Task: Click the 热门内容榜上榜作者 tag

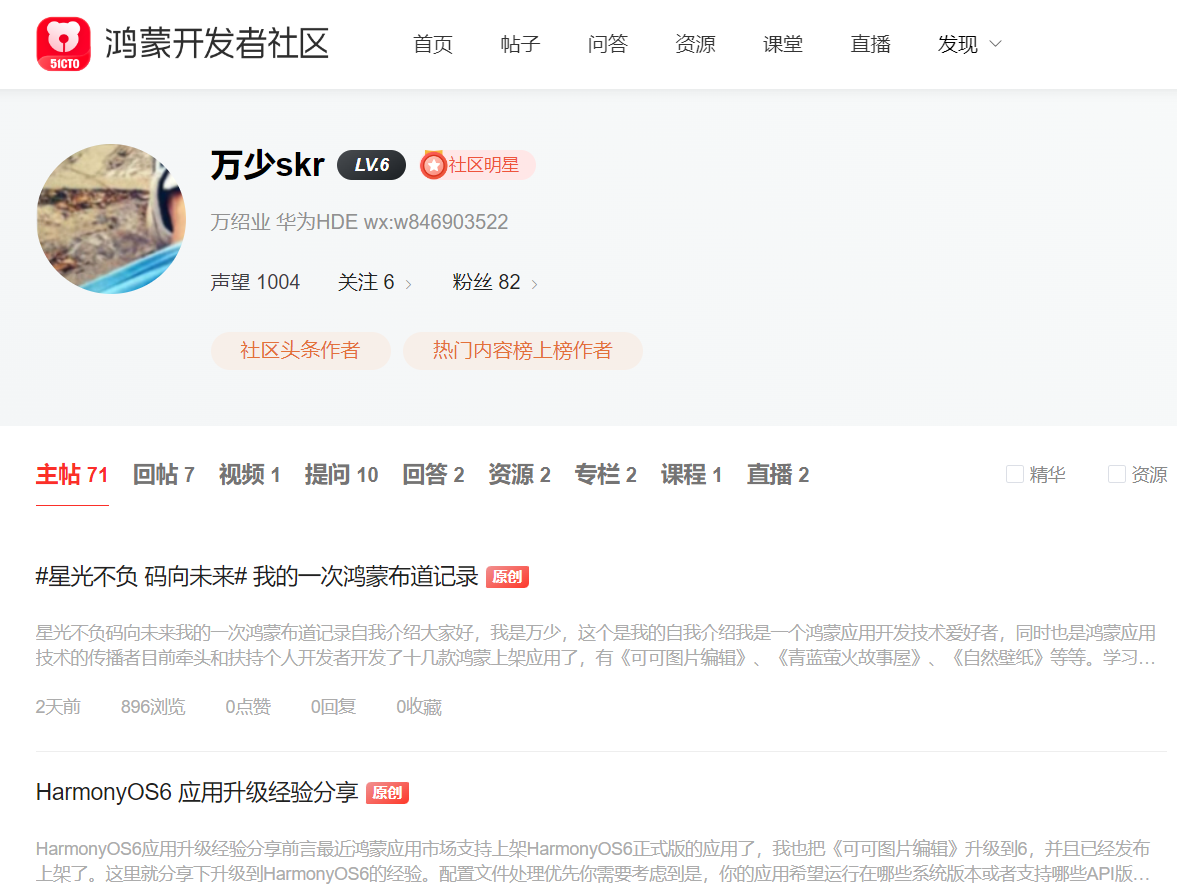Action: pyautogui.click(x=522, y=351)
